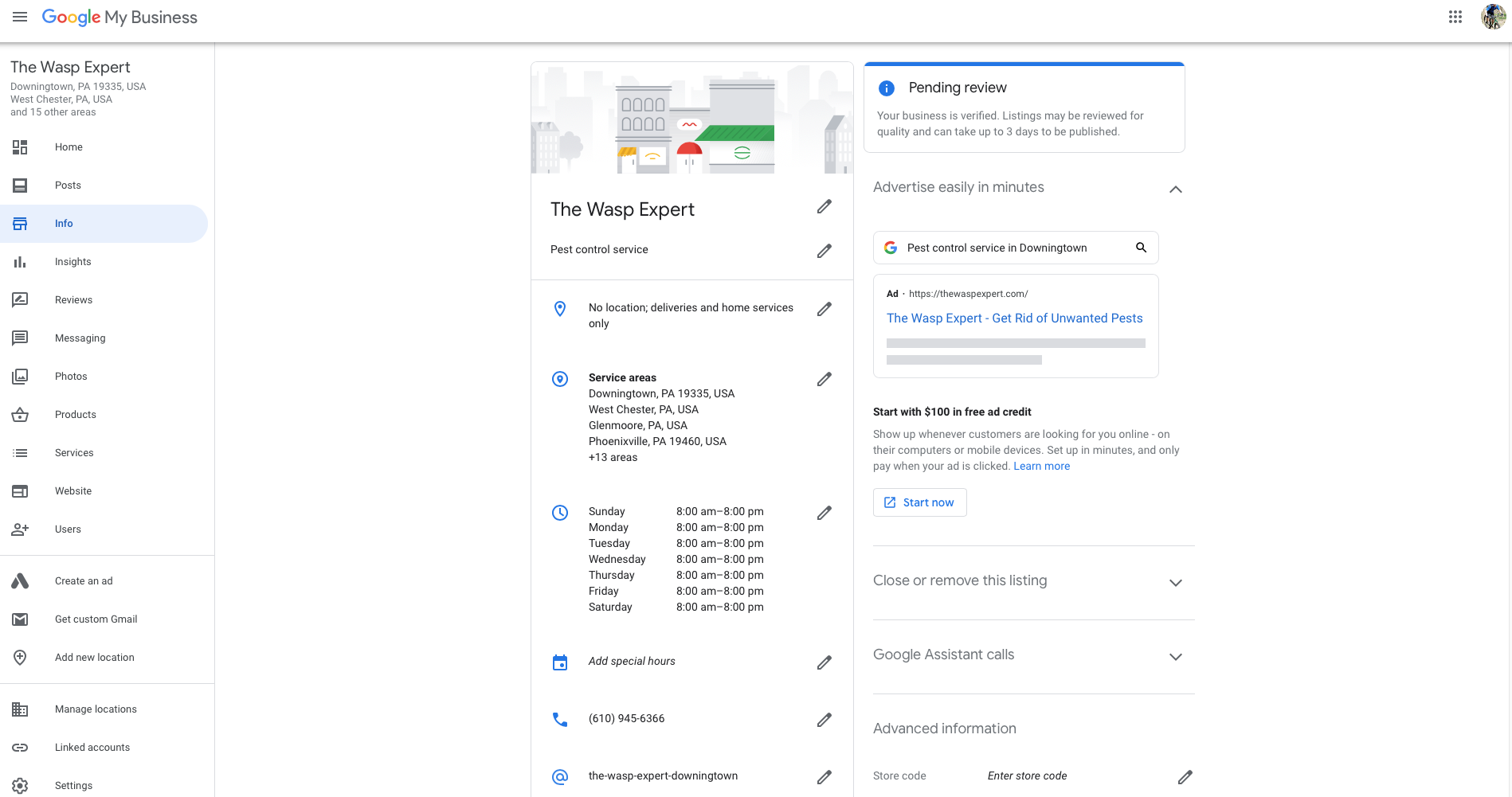Click the clock icon beside the hours
Image resolution: width=1512 pixels, height=797 pixels.
(560, 513)
